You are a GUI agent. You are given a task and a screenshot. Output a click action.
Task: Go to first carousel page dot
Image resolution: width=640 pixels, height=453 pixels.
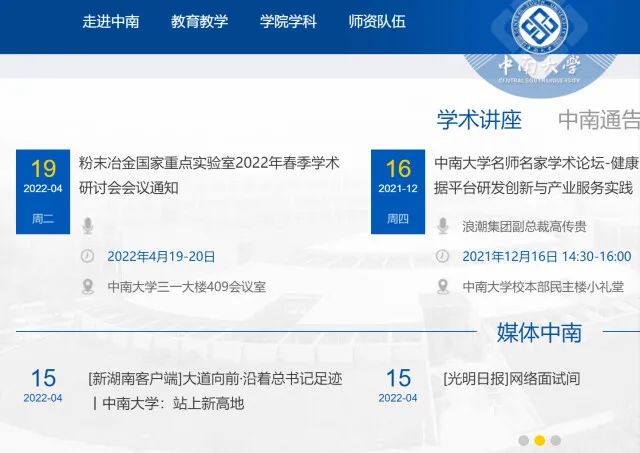pyautogui.click(x=523, y=440)
